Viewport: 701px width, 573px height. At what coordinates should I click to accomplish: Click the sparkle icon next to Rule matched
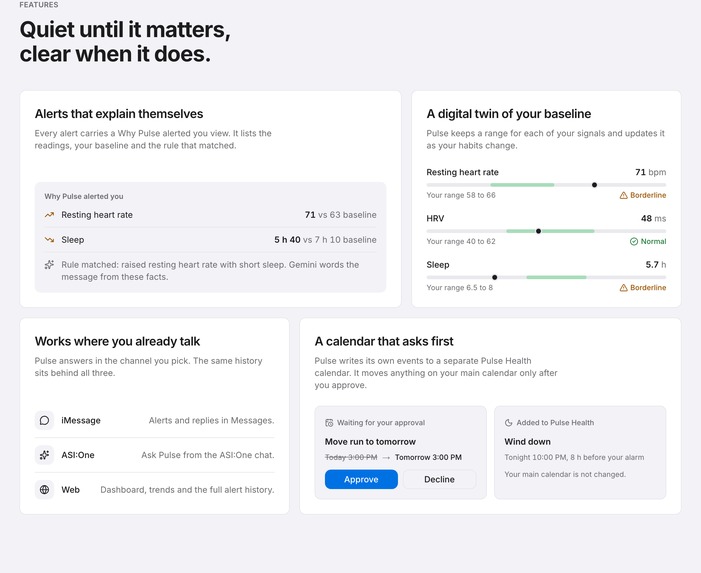(x=49, y=265)
